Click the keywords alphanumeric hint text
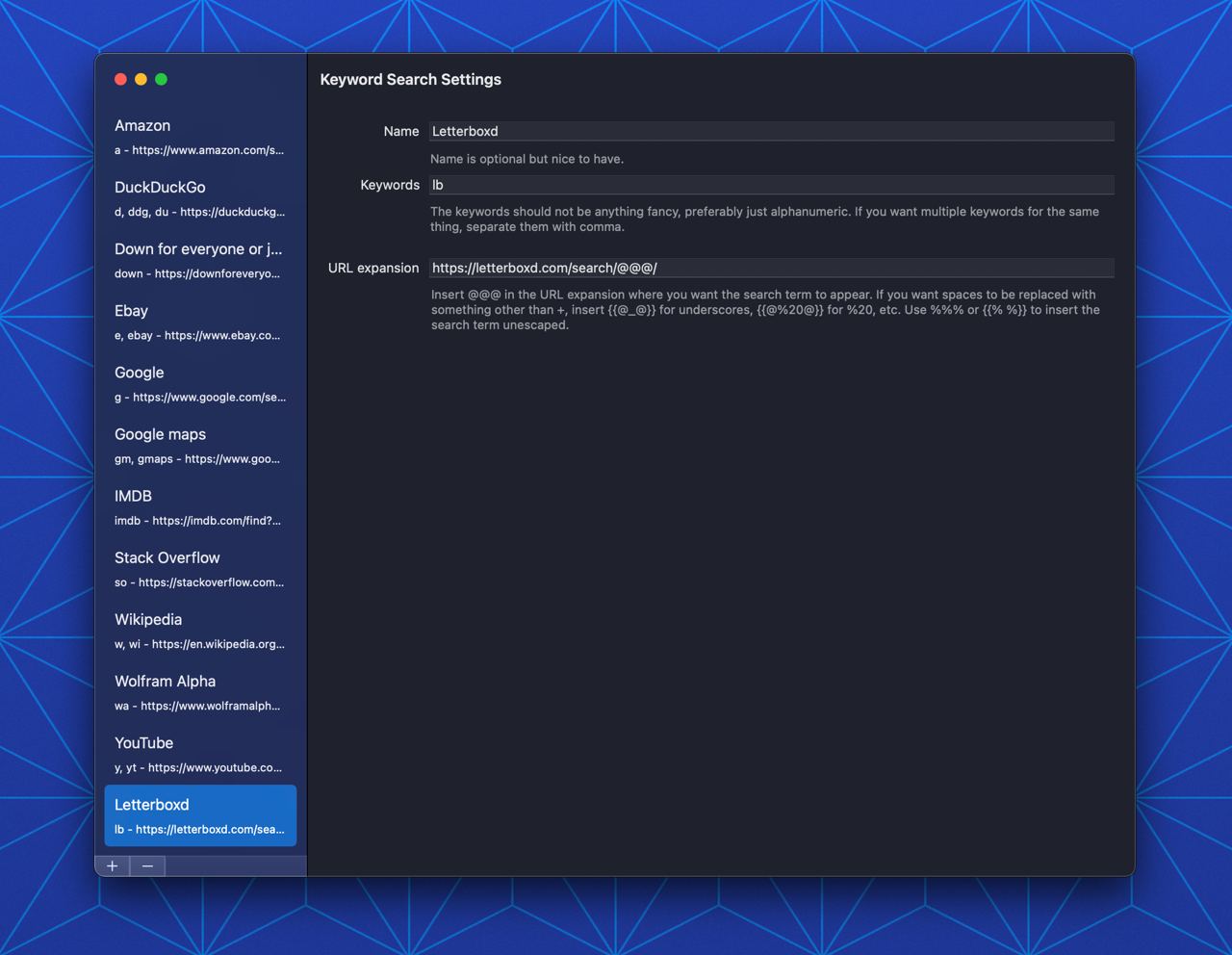This screenshot has height=955, width=1232. click(x=764, y=219)
